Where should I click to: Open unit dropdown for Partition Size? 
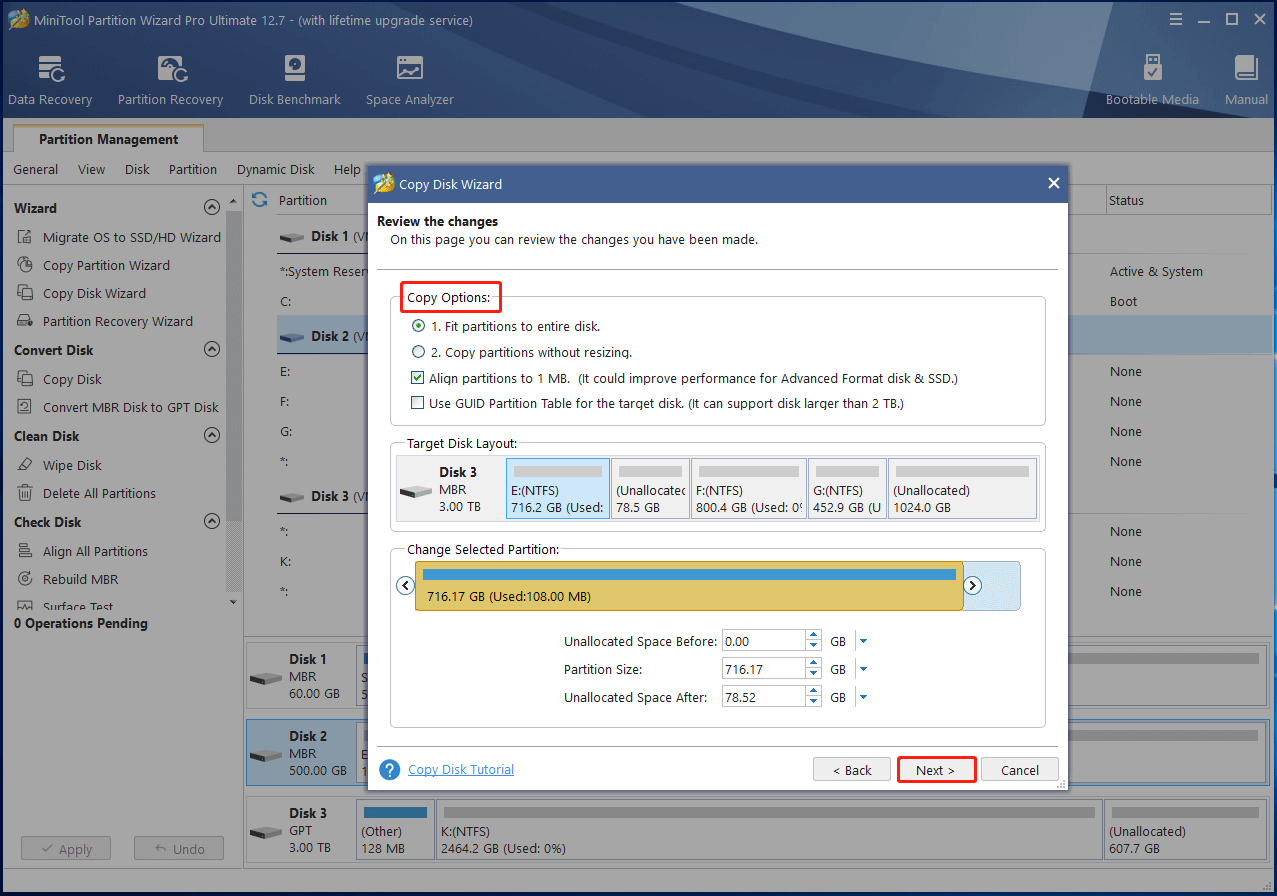[x=863, y=670]
